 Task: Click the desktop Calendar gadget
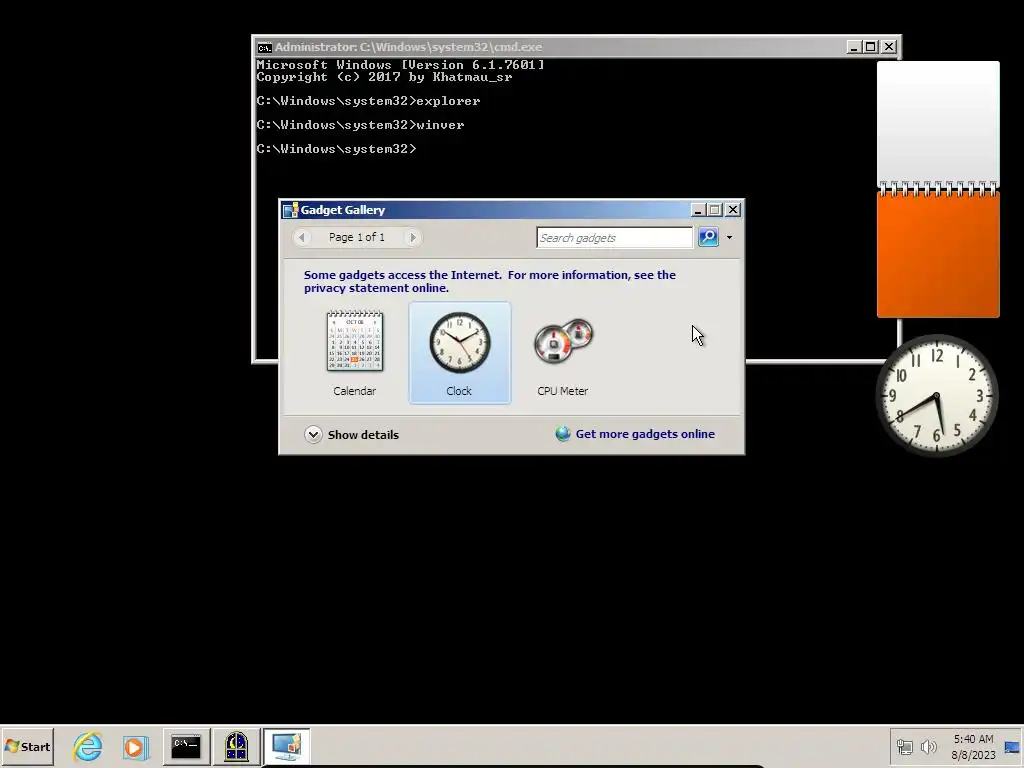pos(938,189)
